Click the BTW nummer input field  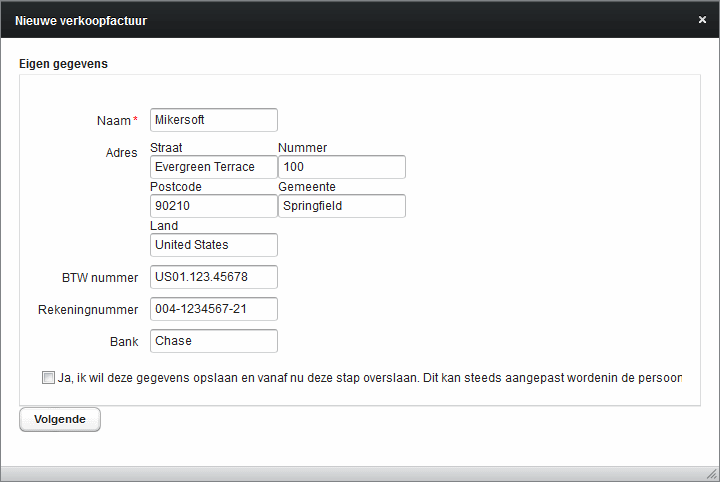point(214,277)
